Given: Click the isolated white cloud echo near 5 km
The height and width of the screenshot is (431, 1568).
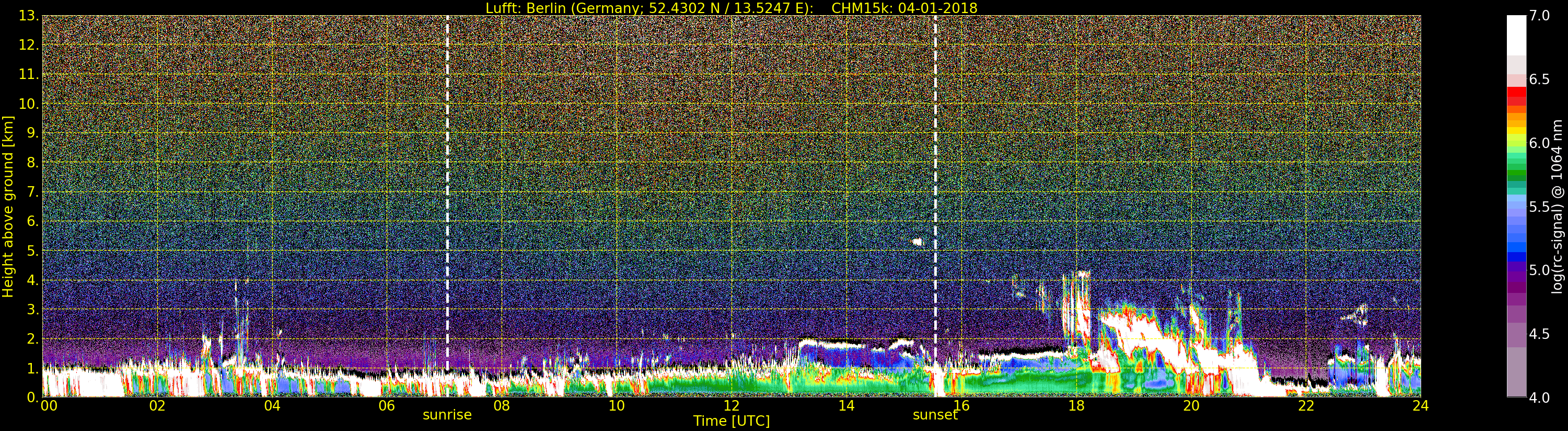Looking at the screenshot, I should (x=917, y=242).
